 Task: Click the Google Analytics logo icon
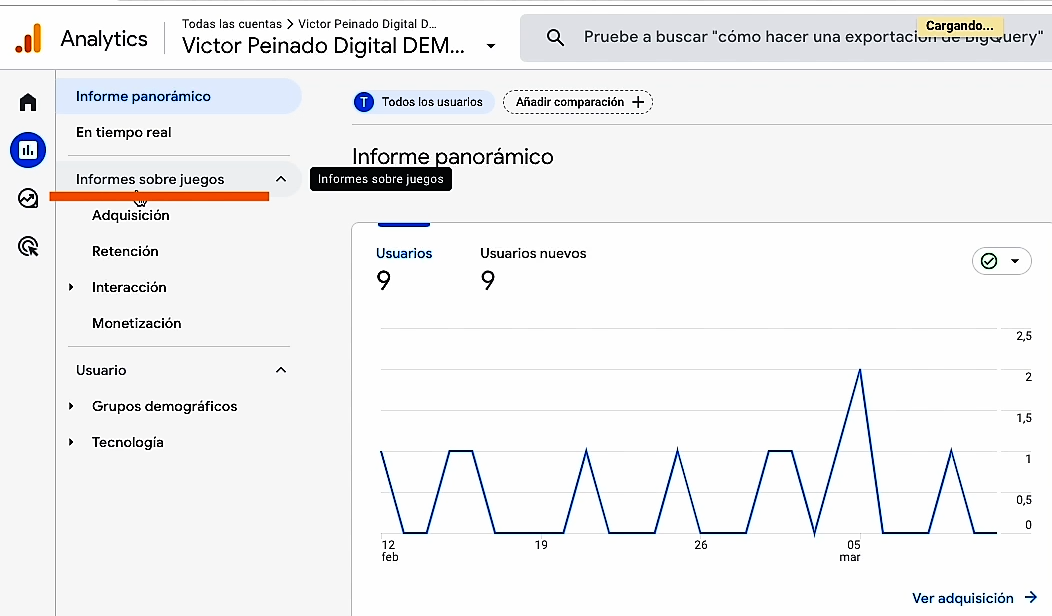(28, 38)
